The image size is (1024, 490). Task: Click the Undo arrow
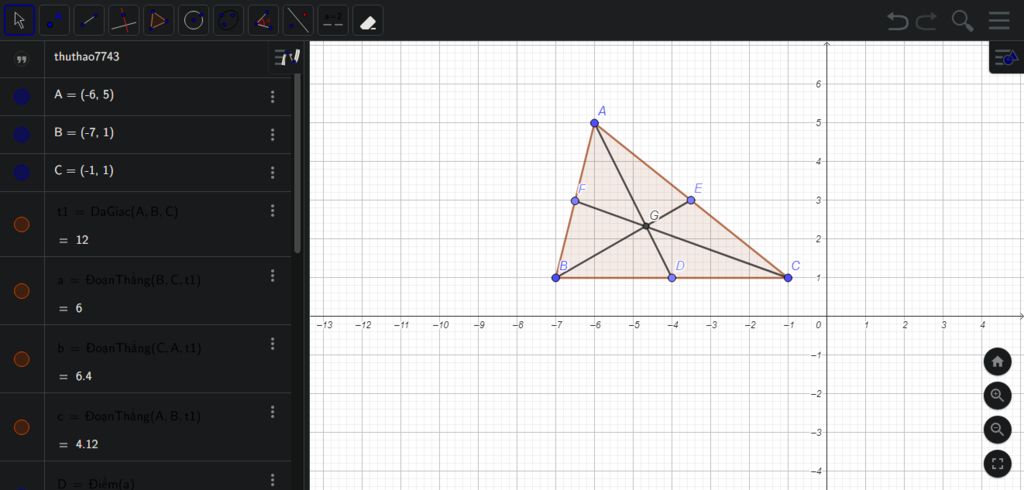click(x=898, y=21)
